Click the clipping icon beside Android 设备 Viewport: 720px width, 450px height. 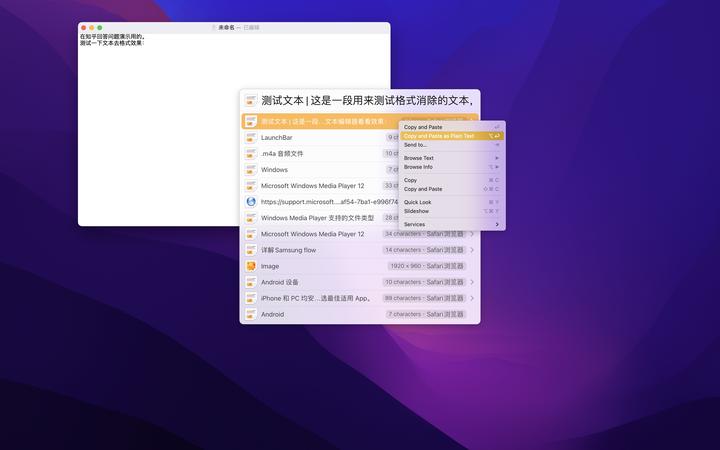(251, 282)
